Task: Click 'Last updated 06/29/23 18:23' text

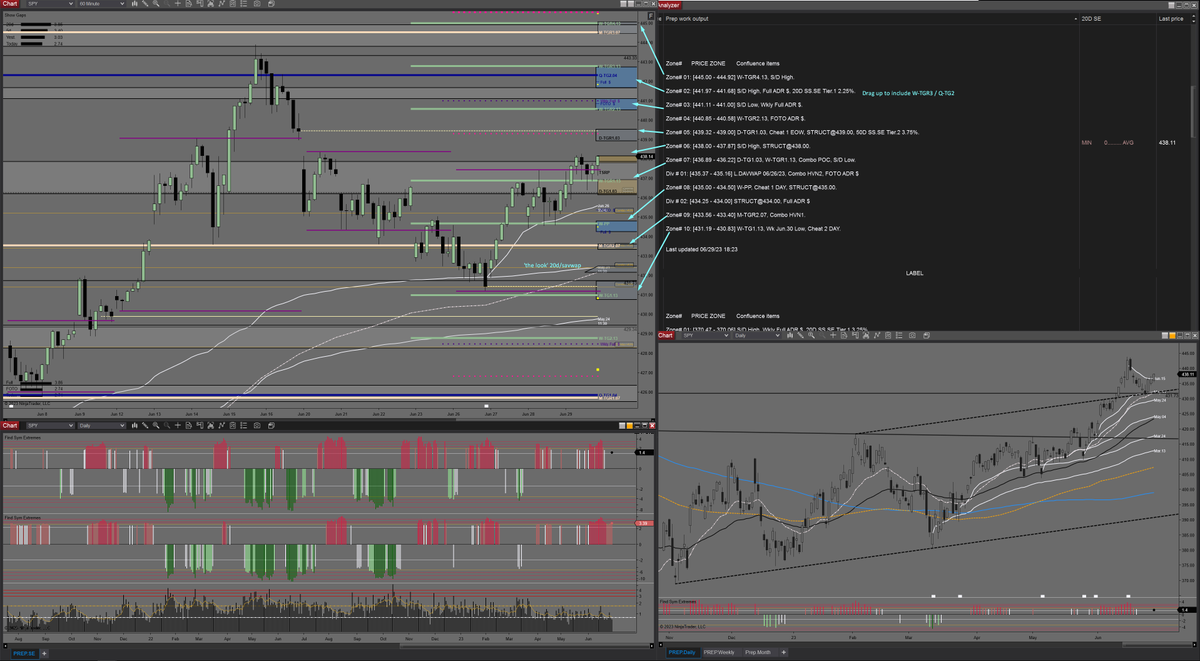Action: point(701,249)
